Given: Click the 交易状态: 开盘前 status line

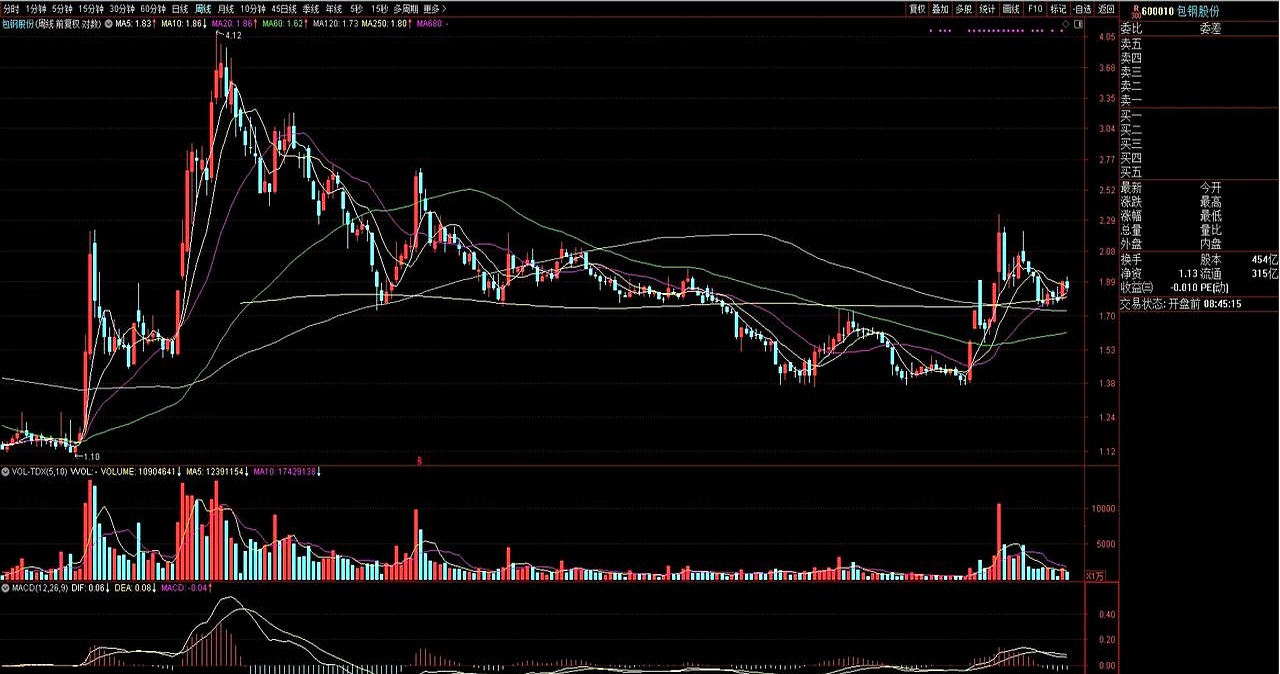Looking at the screenshot, I should pos(1180,303).
